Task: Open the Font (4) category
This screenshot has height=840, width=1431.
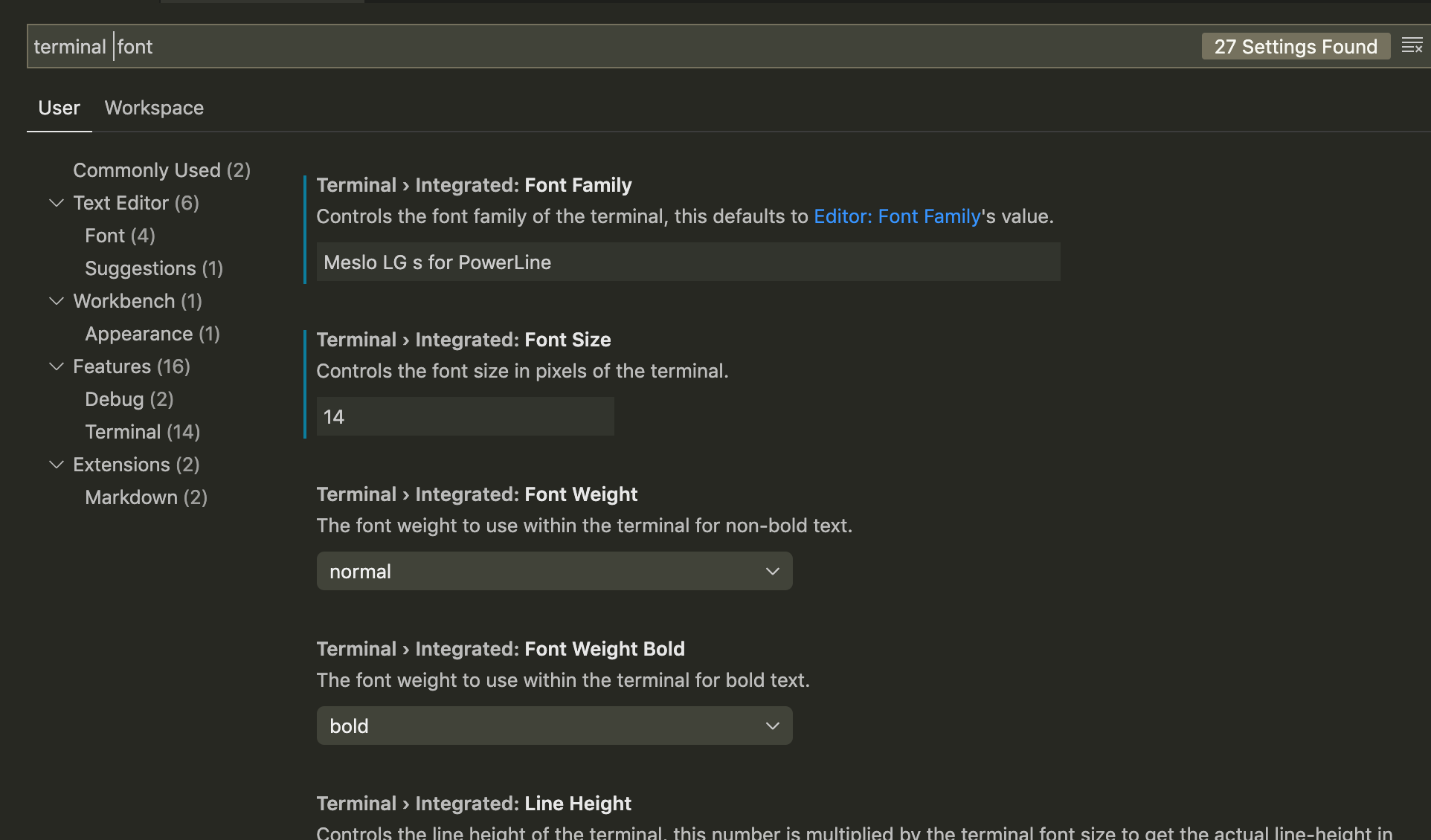Action: 120,236
